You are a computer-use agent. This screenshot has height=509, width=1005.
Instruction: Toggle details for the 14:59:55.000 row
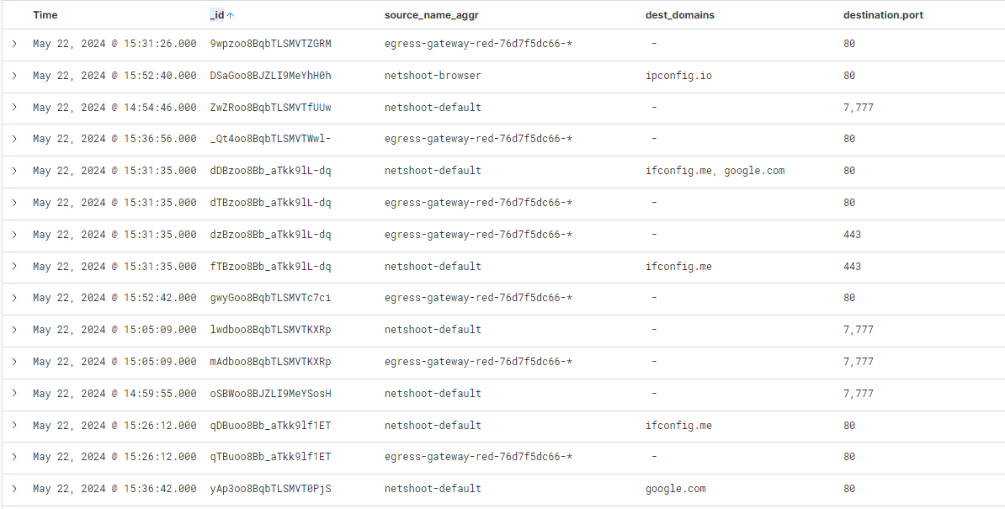[14, 393]
